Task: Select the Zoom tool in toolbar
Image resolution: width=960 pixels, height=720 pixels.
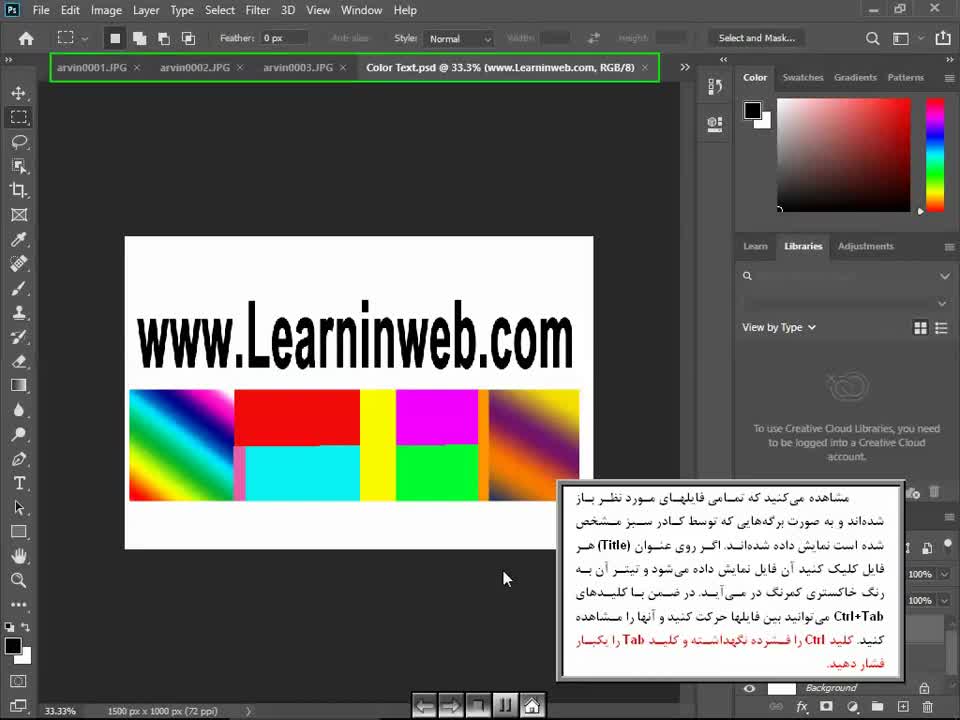Action: click(x=19, y=580)
